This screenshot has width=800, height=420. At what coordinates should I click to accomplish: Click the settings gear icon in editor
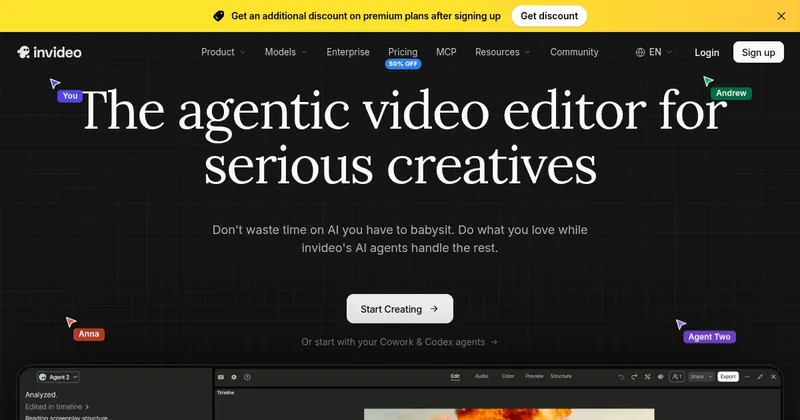point(234,377)
